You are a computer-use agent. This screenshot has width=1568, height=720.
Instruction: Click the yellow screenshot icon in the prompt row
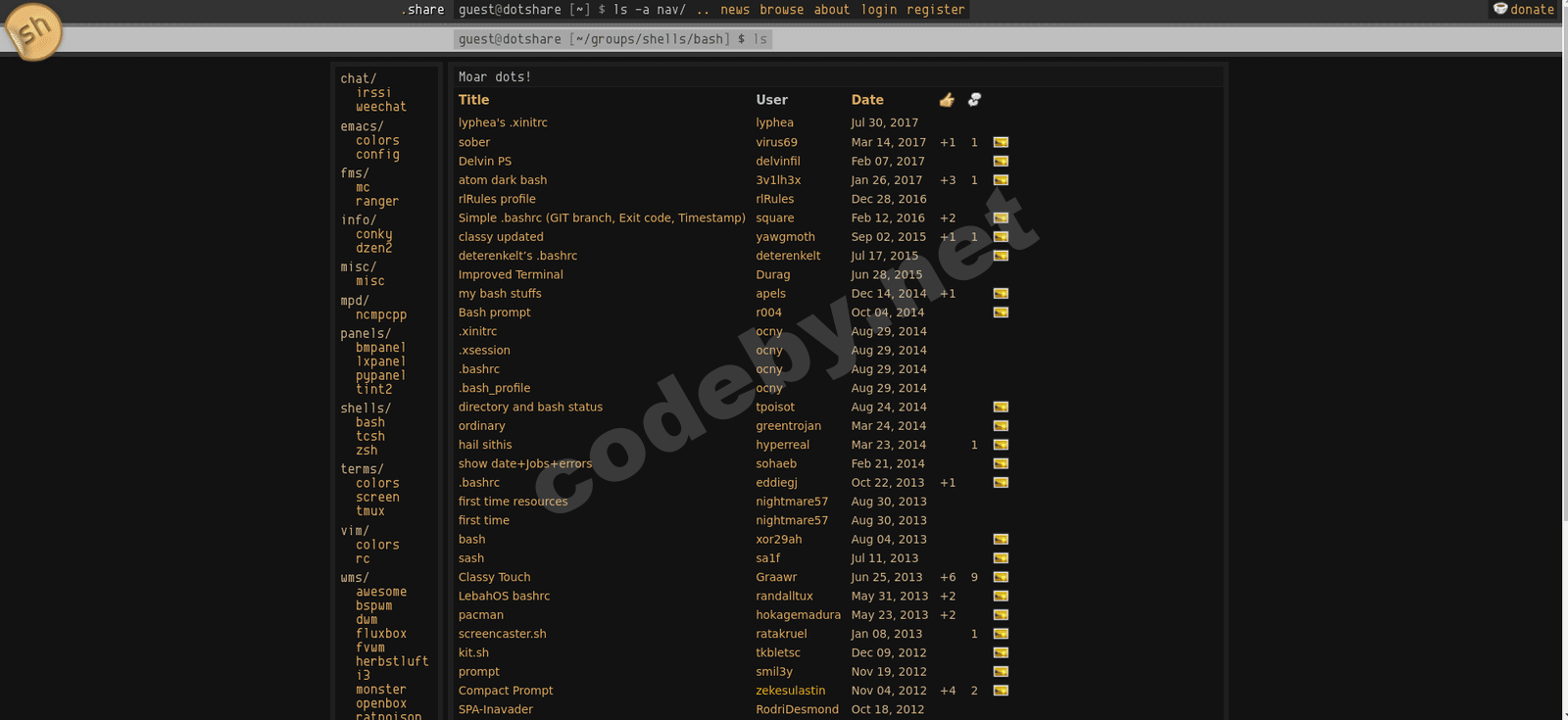click(1001, 672)
